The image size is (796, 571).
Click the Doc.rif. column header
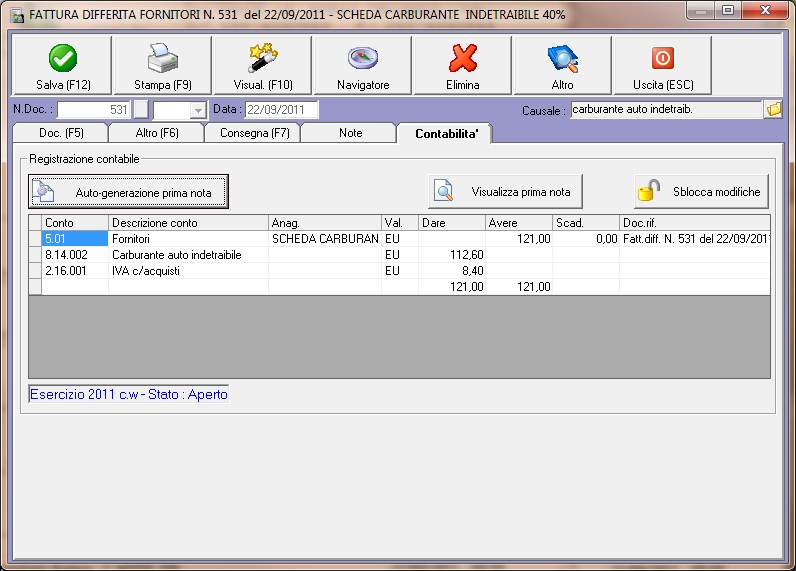695,223
